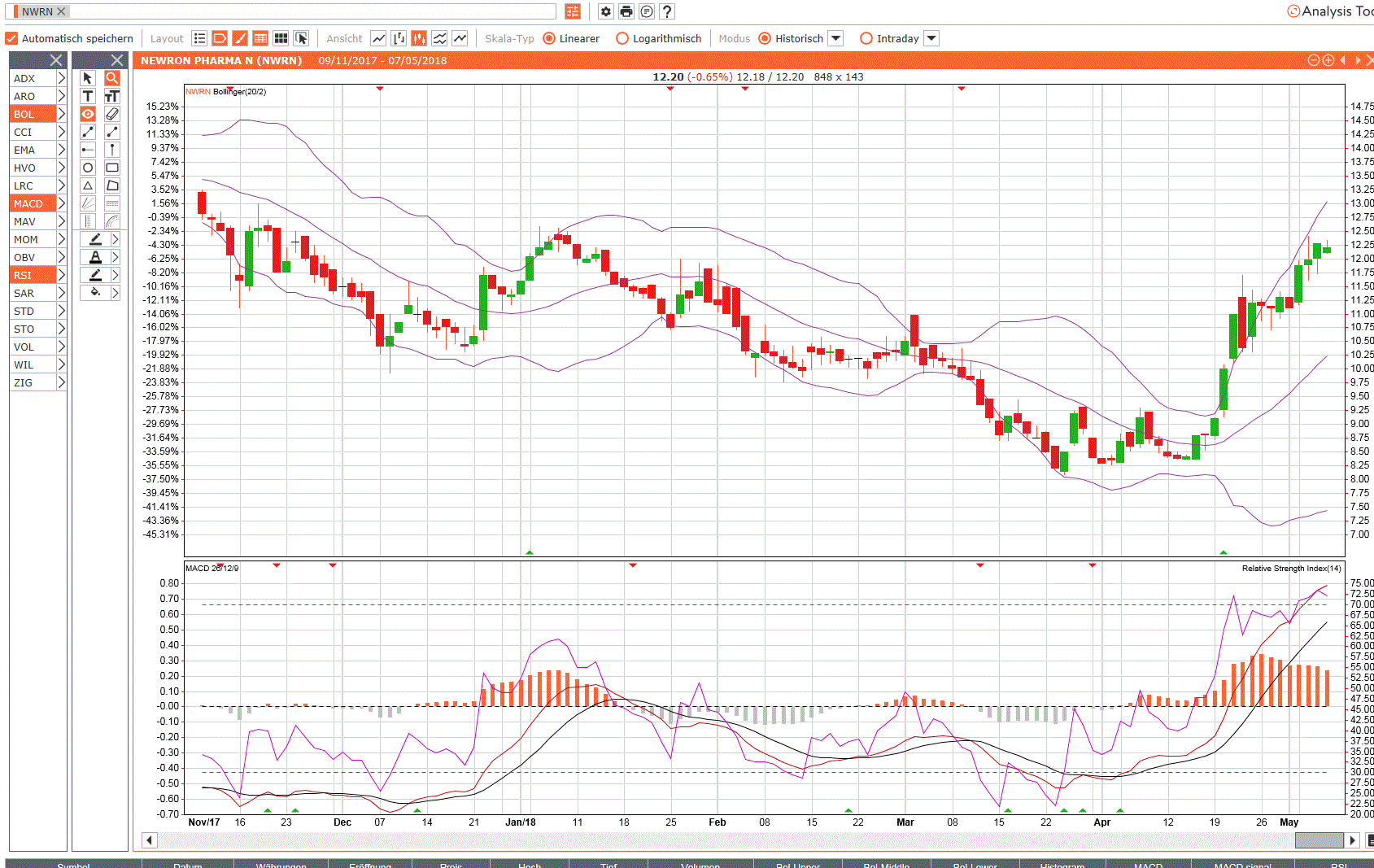Open the gear settings icon
The height and width of the screenshot is (868, 1374).
pos(606,11)
